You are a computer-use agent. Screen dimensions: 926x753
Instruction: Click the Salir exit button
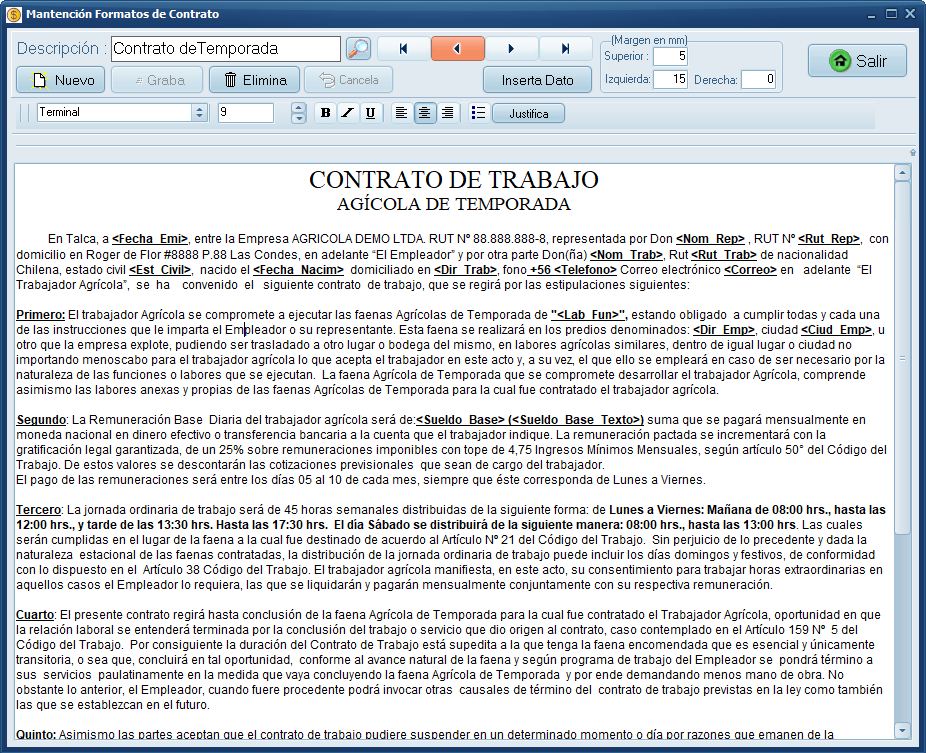pos(857,61)
